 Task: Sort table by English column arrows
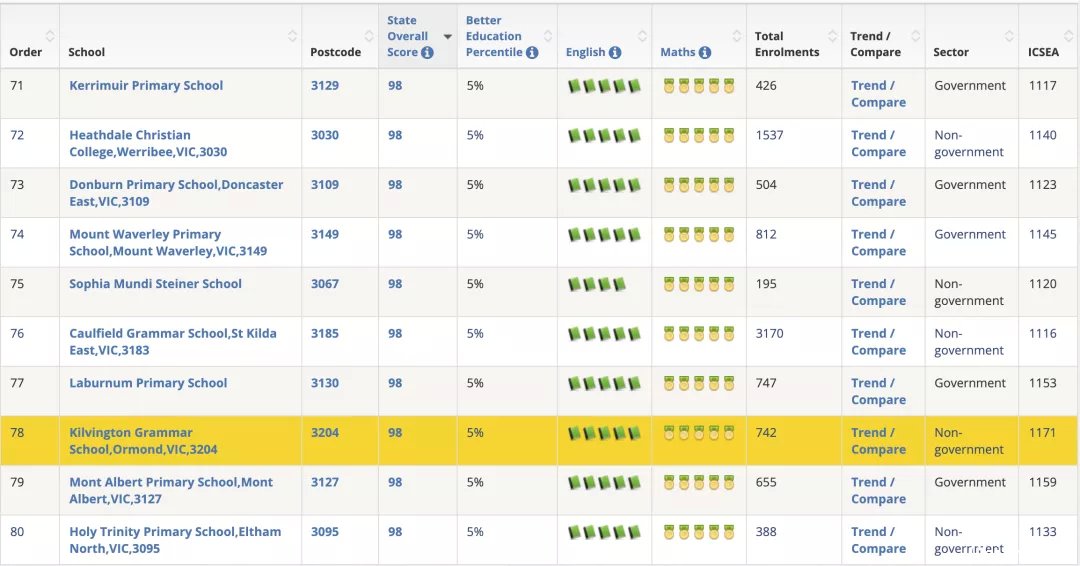point(643,36)
